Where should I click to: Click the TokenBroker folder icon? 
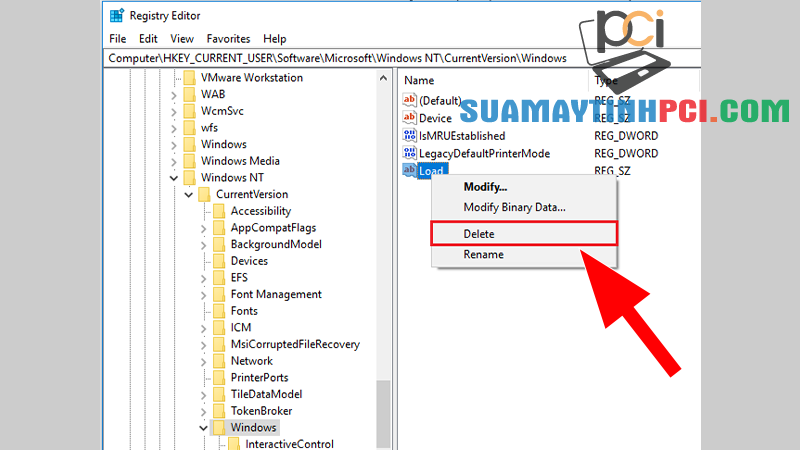219,411
